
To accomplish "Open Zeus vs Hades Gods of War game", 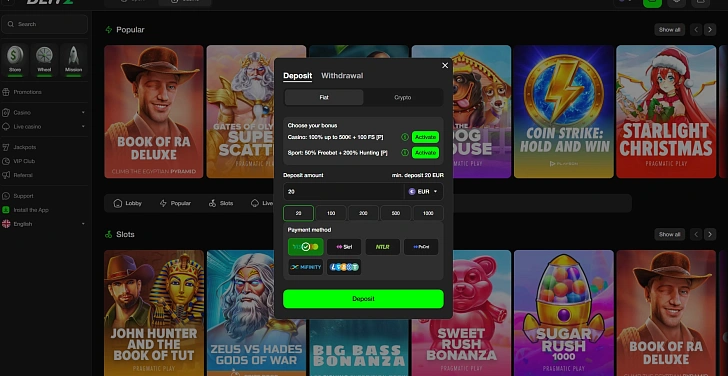I will 256,313.
